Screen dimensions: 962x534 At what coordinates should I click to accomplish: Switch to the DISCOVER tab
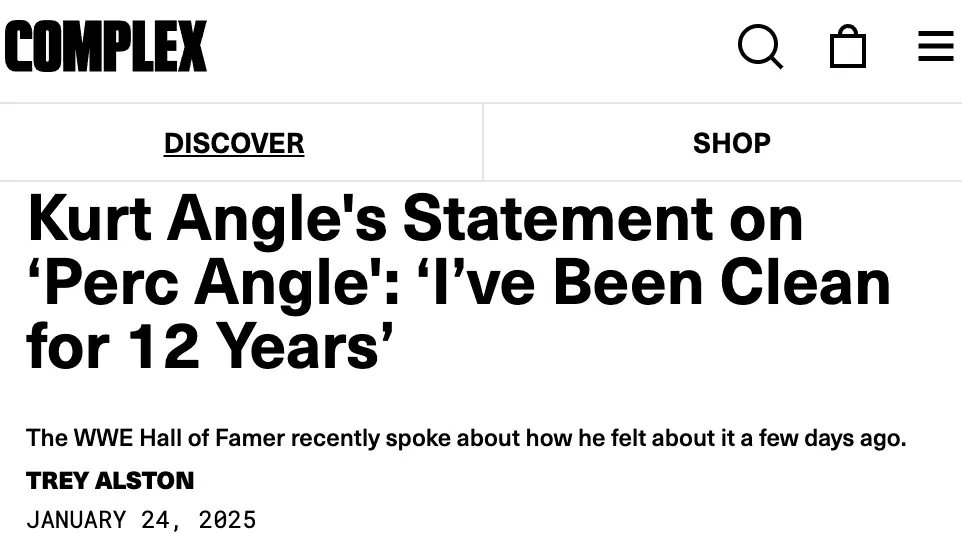pos(234,143)
